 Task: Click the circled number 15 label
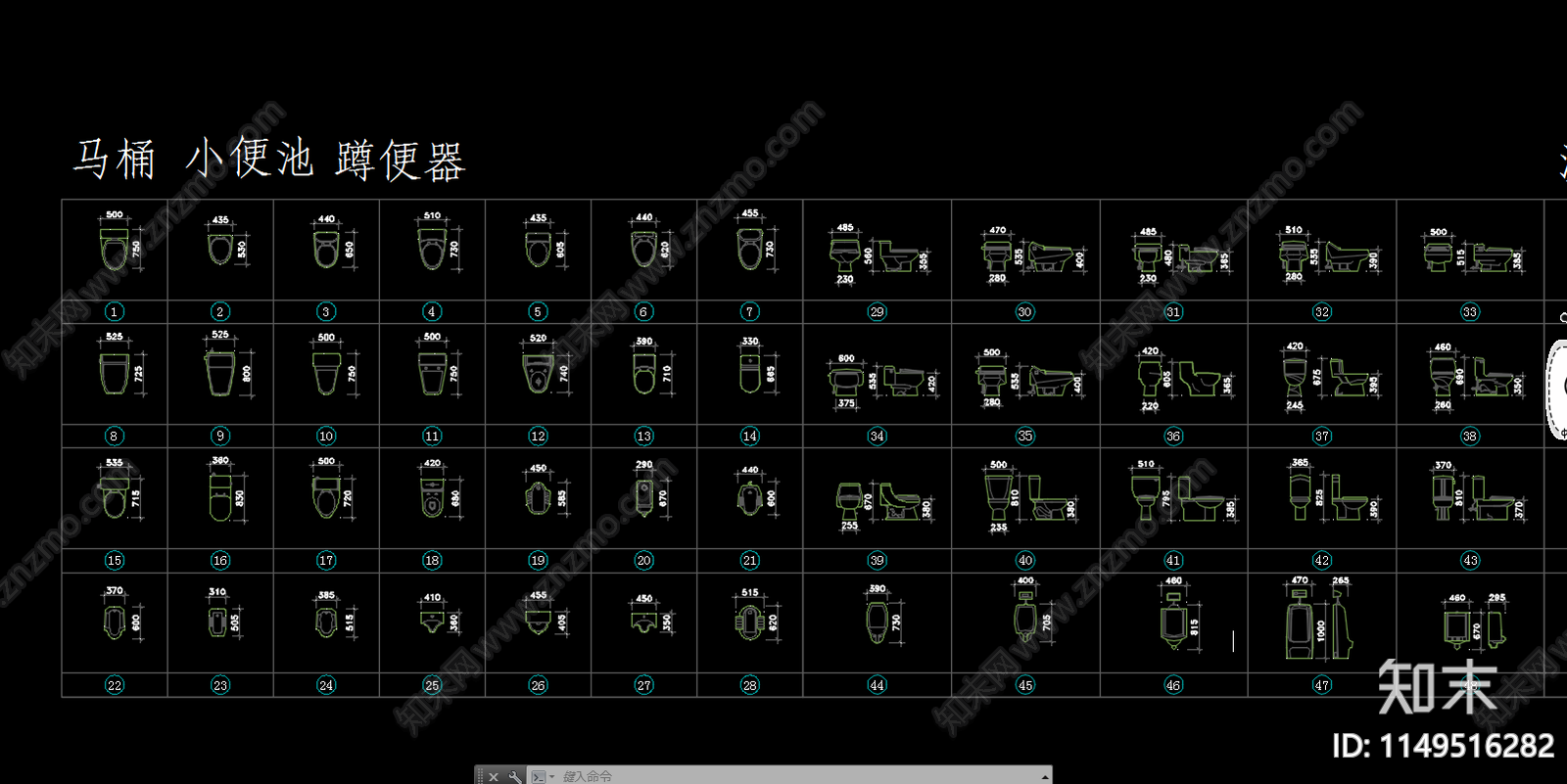[x=115, y=560]
